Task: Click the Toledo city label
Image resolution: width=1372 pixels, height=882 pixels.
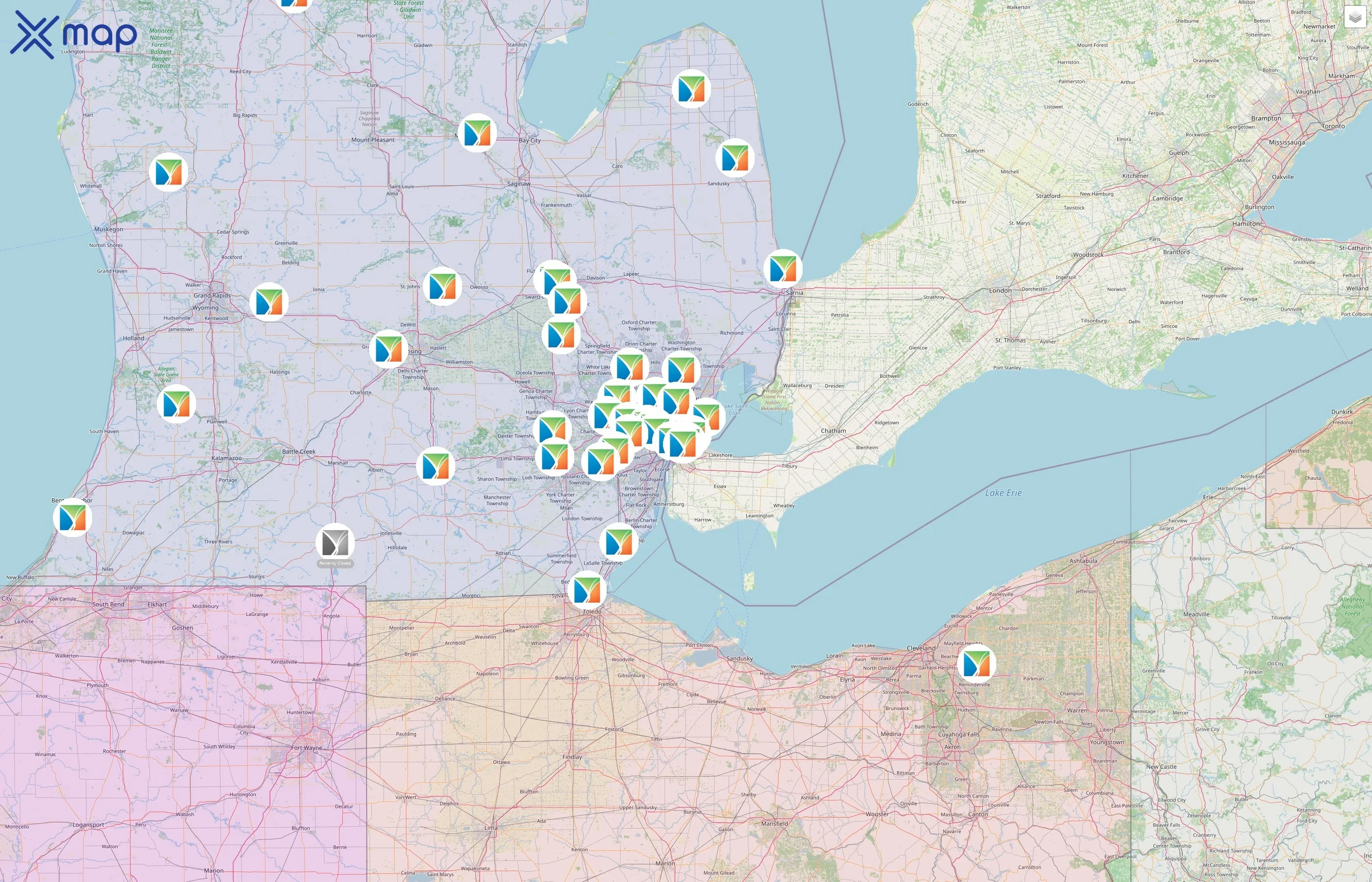Action: pos(592,612)
